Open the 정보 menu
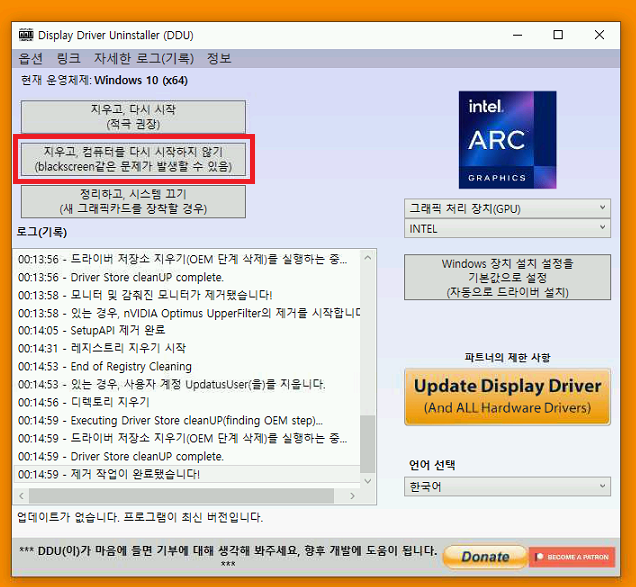This screenshot has height=587, width=636. click(219, 58)
